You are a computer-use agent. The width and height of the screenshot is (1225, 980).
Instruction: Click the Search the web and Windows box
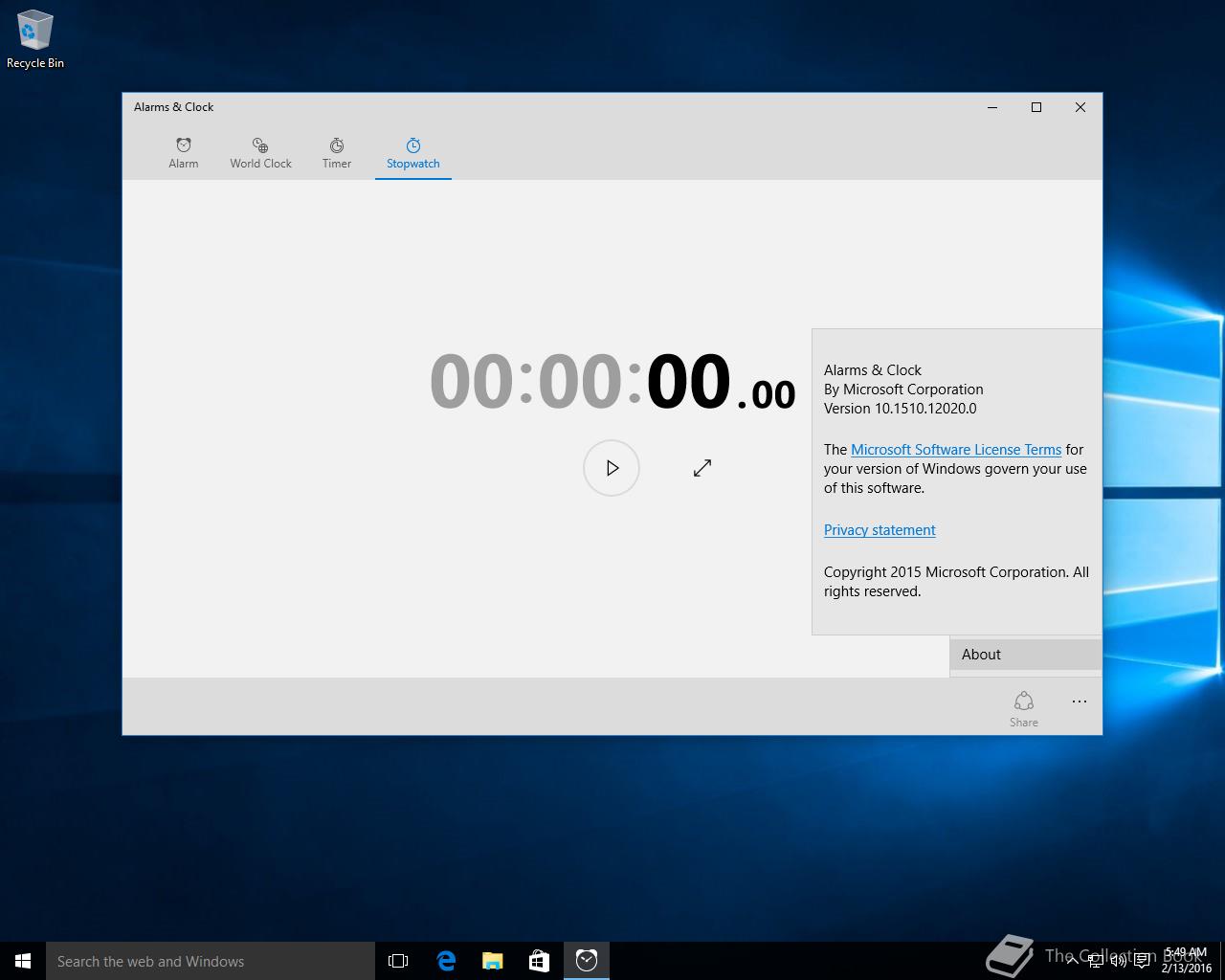pos(211,961)
